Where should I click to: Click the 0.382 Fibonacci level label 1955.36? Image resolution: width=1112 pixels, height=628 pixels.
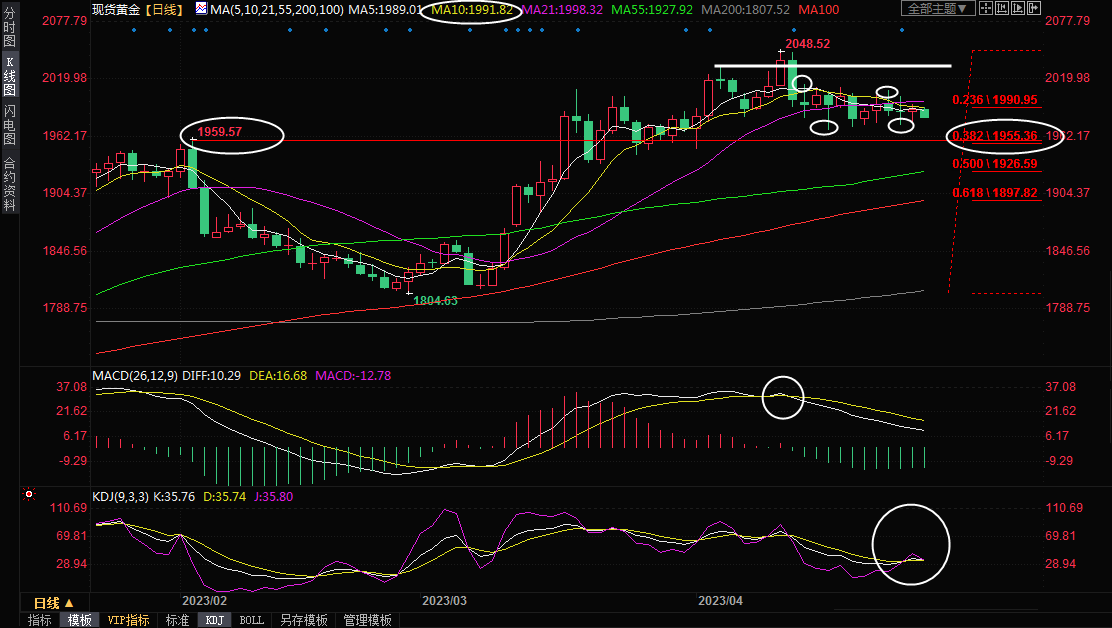pyautogui.click(x=995, y=135)
